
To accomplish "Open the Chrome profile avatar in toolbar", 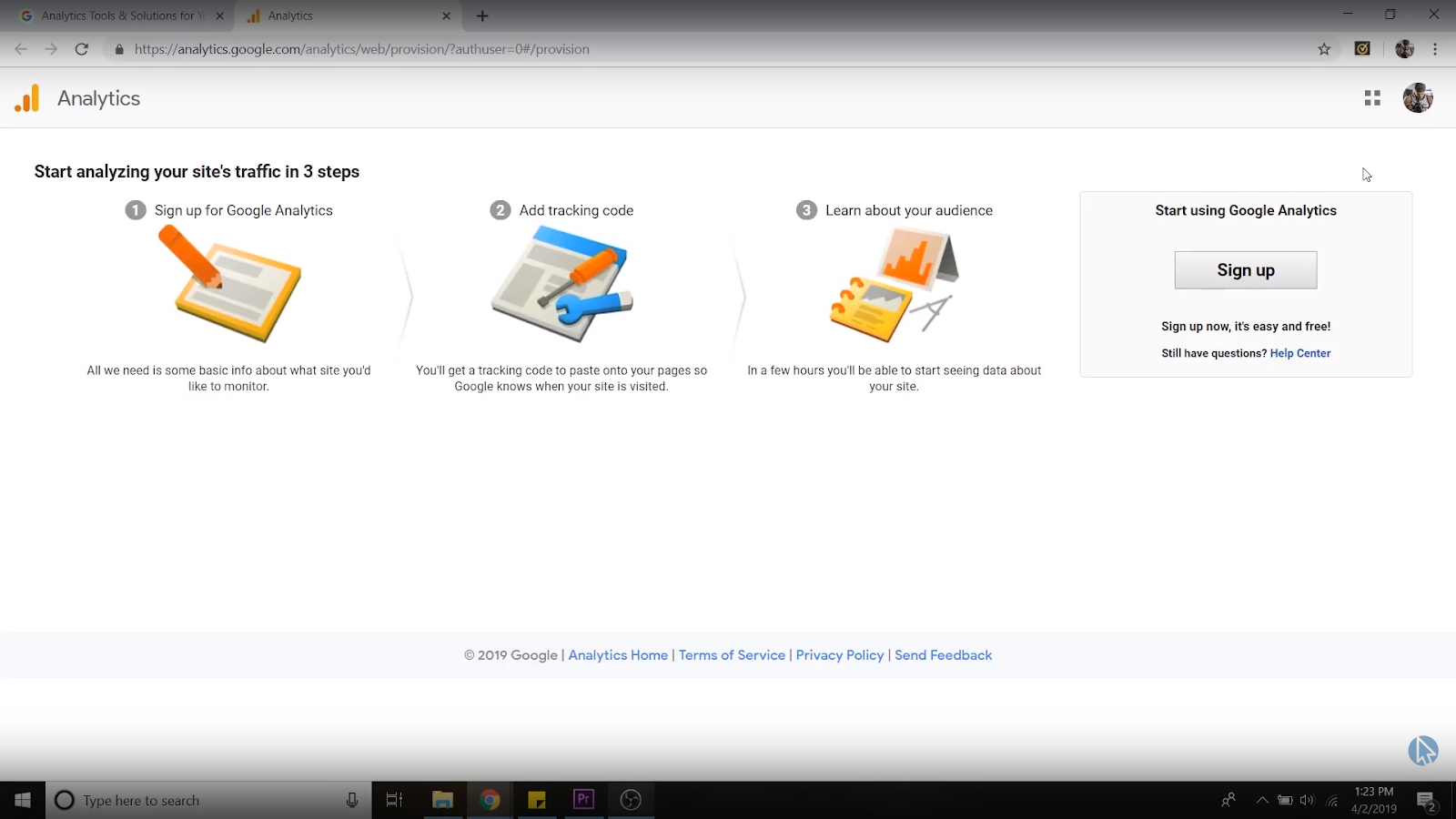I will (x=1404, y=49).
